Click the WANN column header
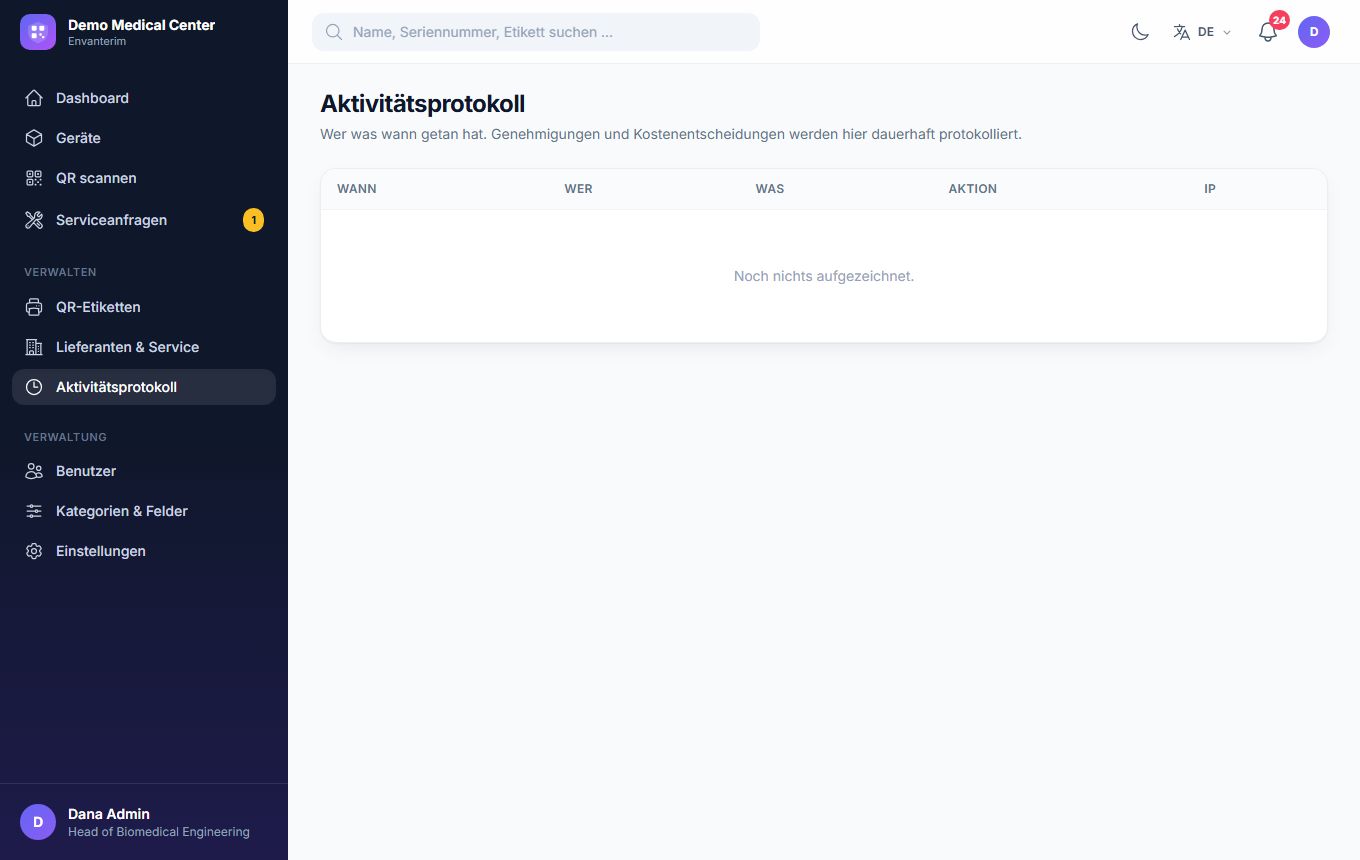The image size is (1360, 860). (x=357, y=189)
